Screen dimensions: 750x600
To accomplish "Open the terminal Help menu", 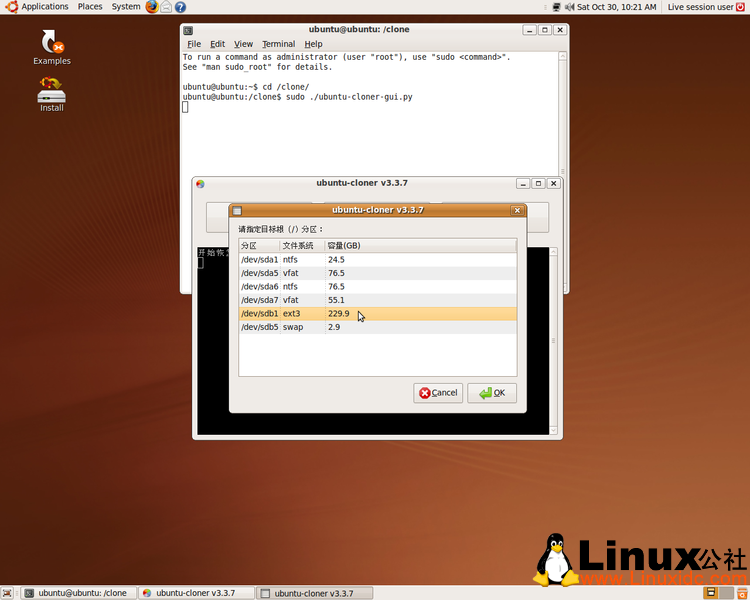I will [313, 44].
